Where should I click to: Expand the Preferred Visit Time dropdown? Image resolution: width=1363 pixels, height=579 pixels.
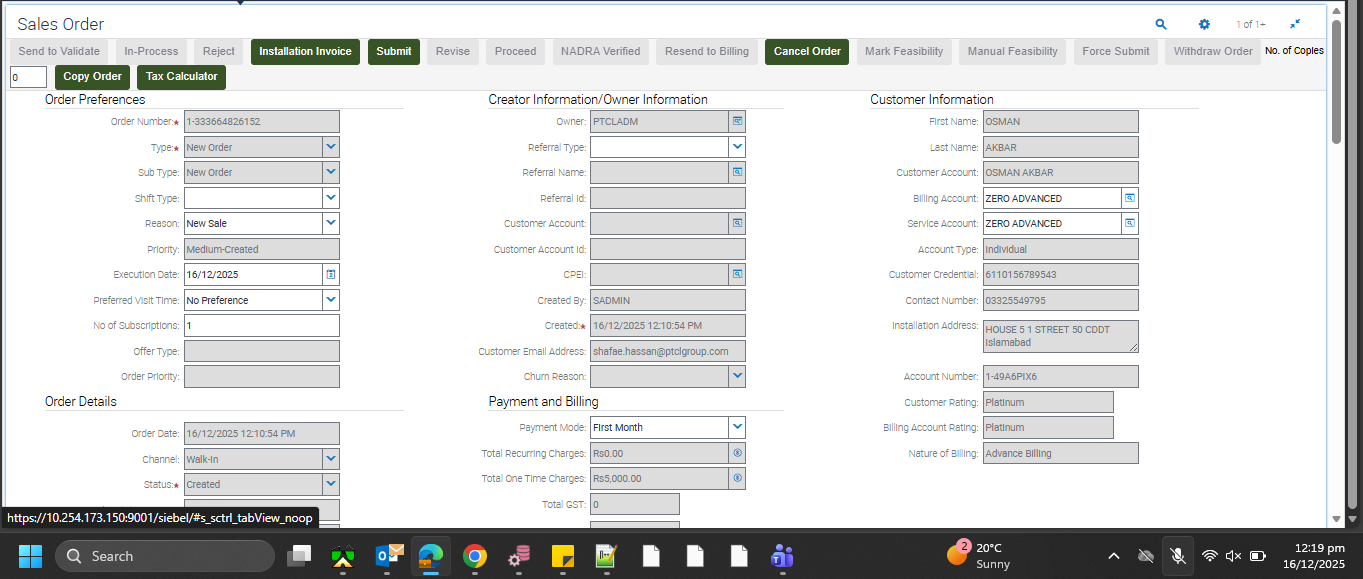coord(331,299)
